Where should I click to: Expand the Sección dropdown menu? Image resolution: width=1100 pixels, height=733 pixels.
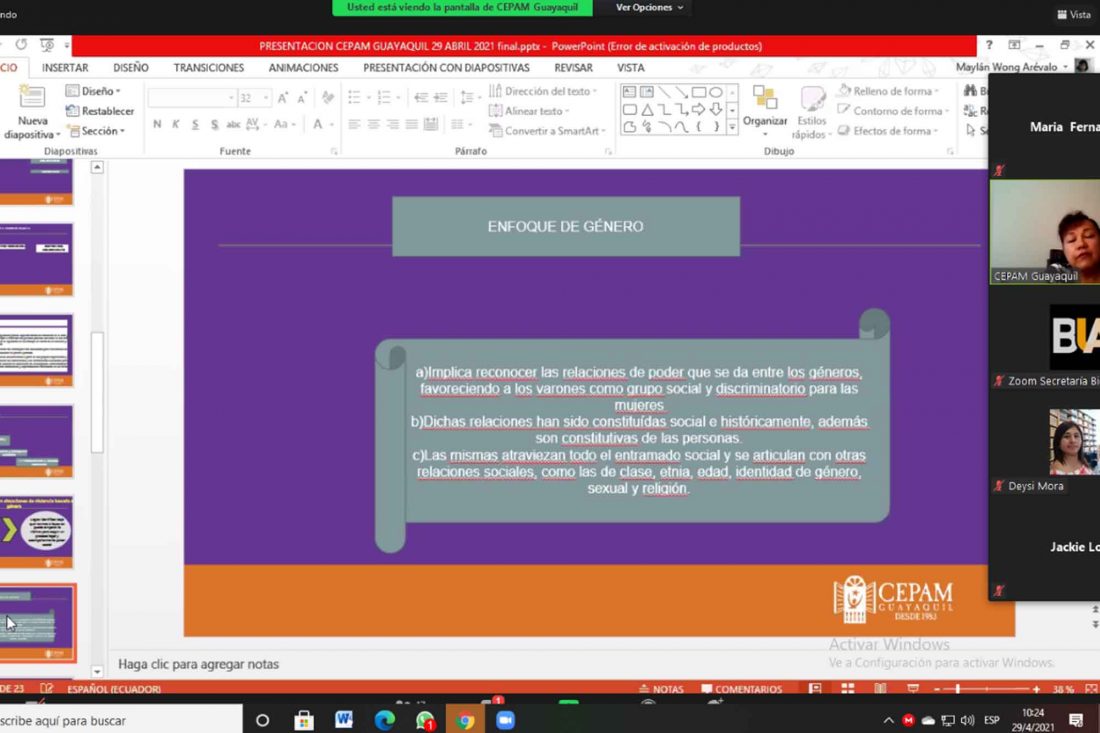pos(97,131)
